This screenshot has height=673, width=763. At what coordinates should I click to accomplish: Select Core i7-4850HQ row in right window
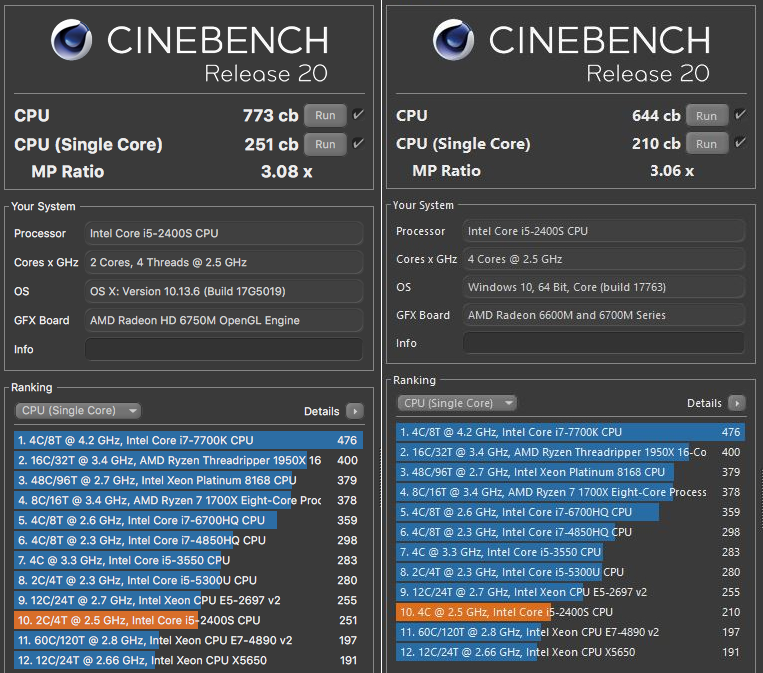click(570, 532)
